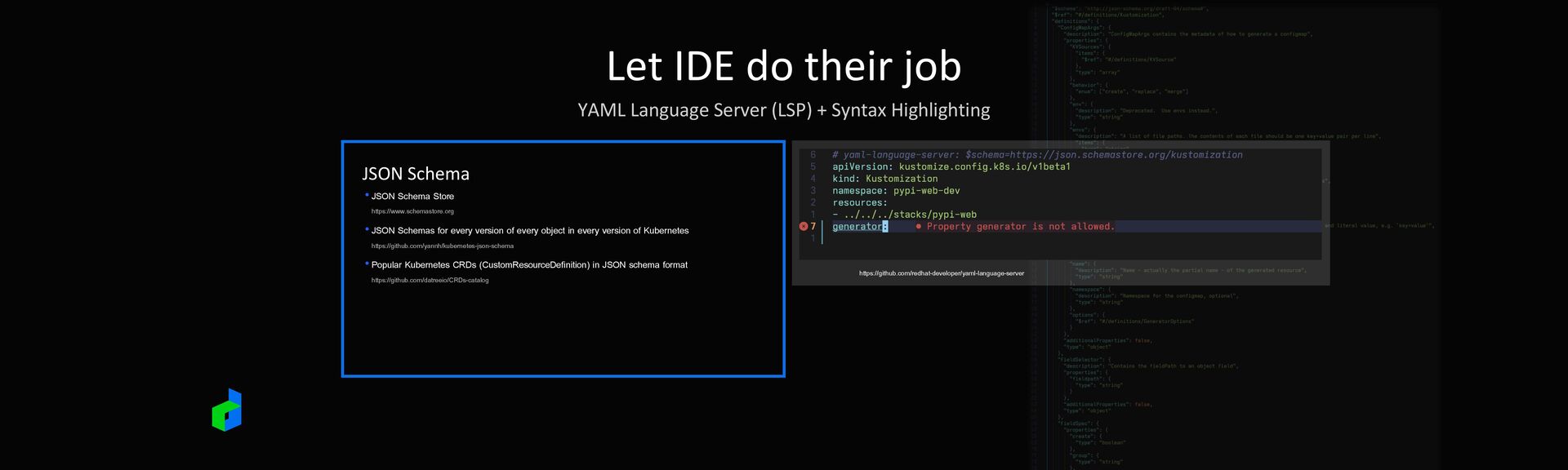The height and width of the screenshot is (470, 1568).
Task: Open the https://www.schemastore.org link
Action: 412,211
